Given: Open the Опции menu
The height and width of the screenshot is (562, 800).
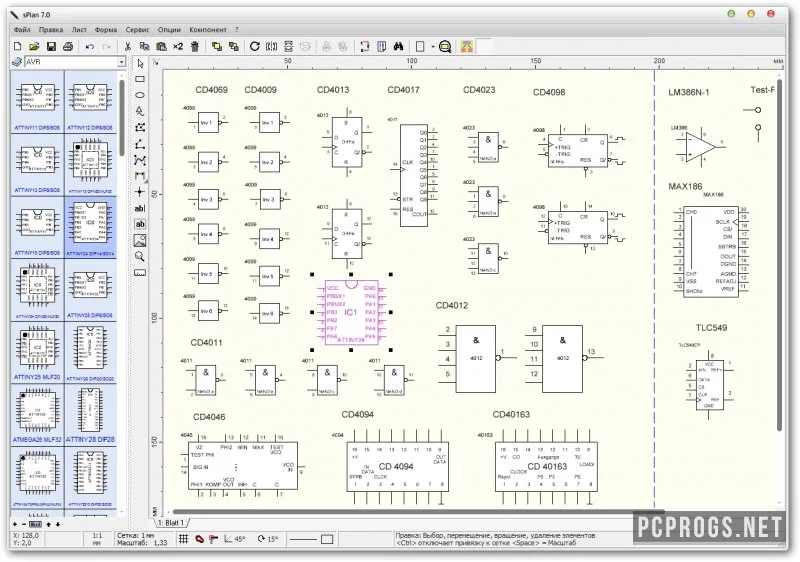Looking at the screenshot, I should [x=169, y=30].
